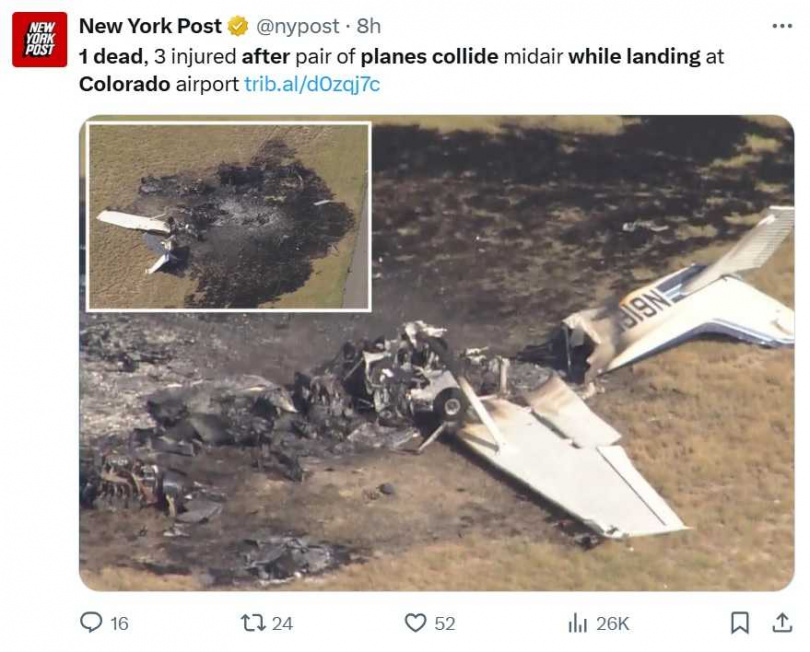Open the New York Post profile avatar
The width and height of the screenshot is (810, 652).
coord(39,35)
